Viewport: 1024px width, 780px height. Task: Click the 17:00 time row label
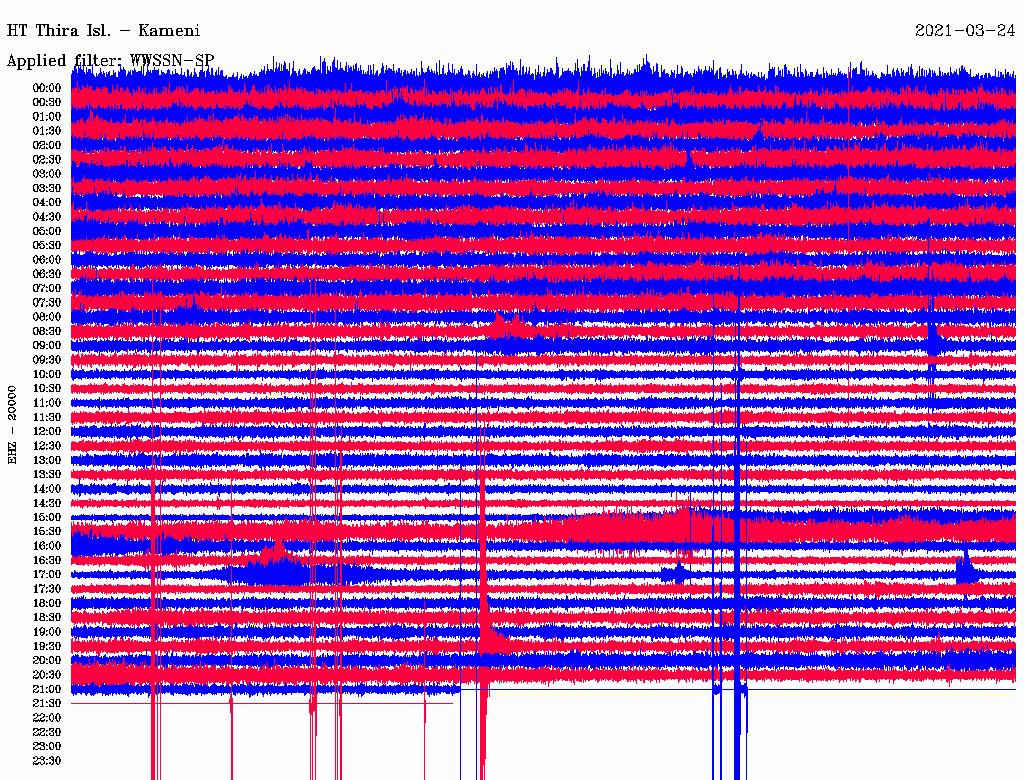point(47,575)
